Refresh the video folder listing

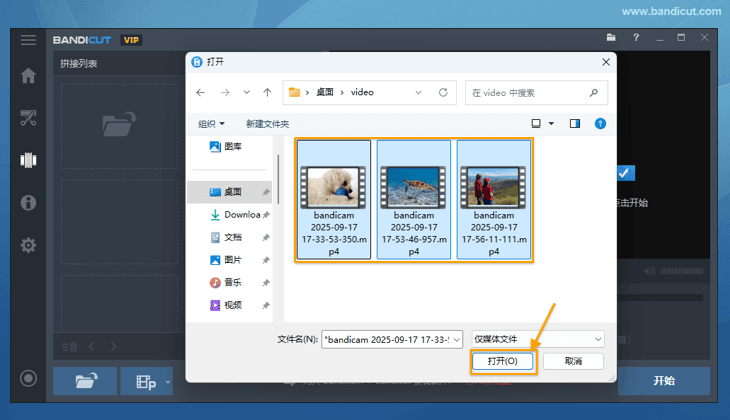point(441,92)
